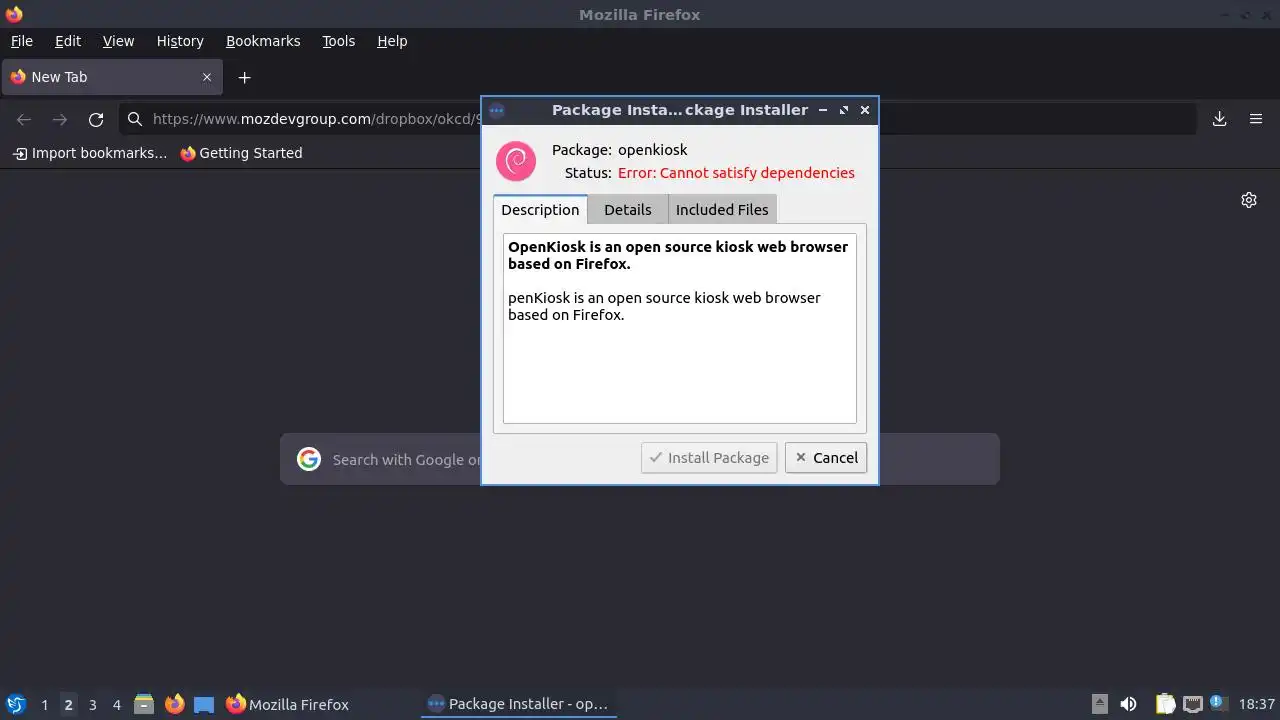The image size is (1280, 720).
Task: Open the Lubuntu start menu
Action: [15, 704]
